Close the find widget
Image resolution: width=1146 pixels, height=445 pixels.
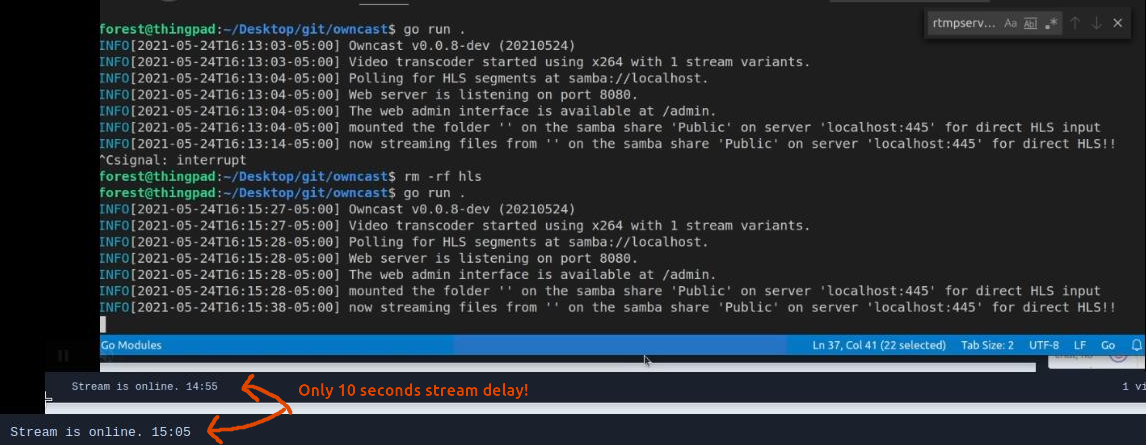tap(1117, 23)
